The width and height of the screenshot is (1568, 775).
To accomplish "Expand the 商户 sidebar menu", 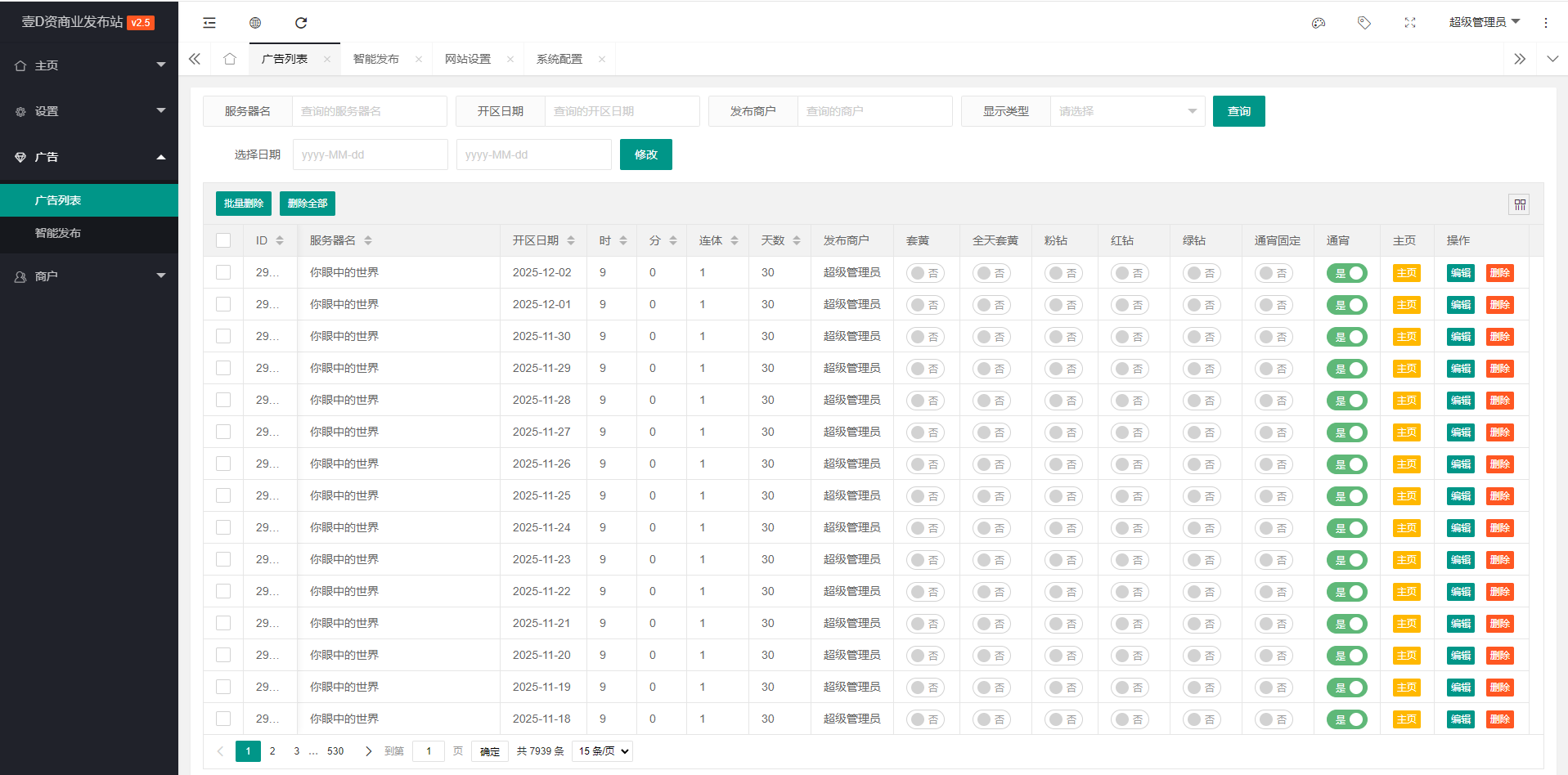I will pos(89,276).
